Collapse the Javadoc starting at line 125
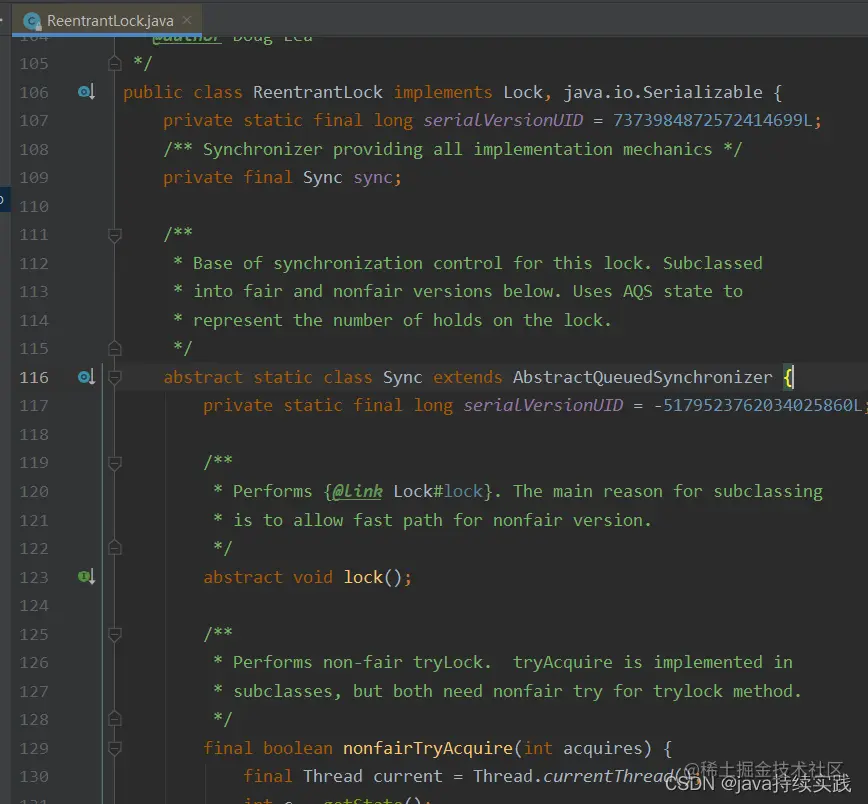The width and height of the screenshot is (868, 804). tap(115, 634)
